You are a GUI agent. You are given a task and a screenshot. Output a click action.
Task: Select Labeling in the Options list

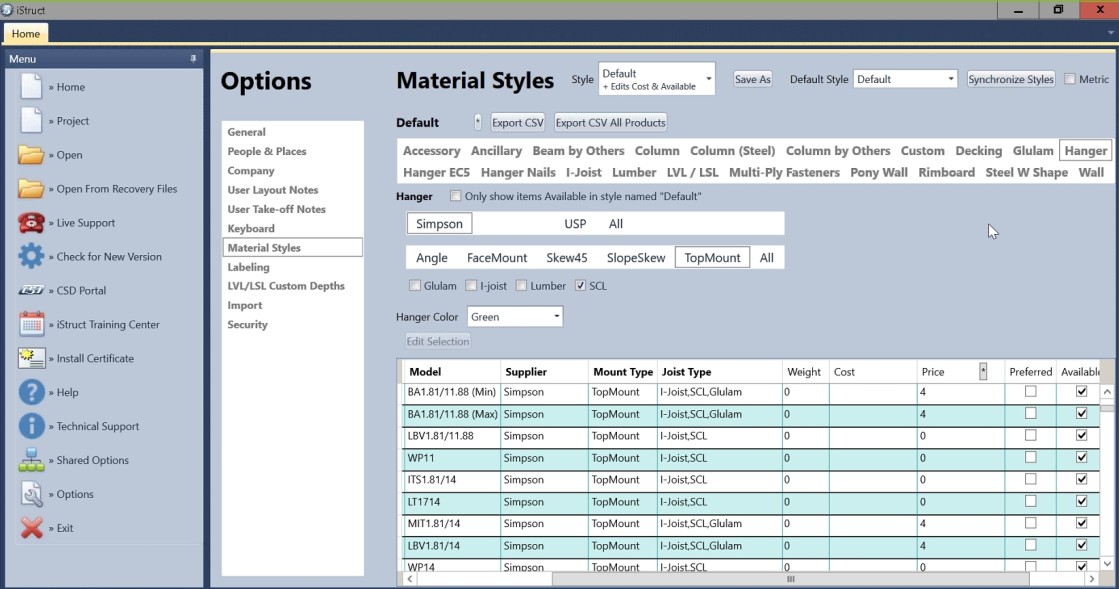[x=249, y=267]
